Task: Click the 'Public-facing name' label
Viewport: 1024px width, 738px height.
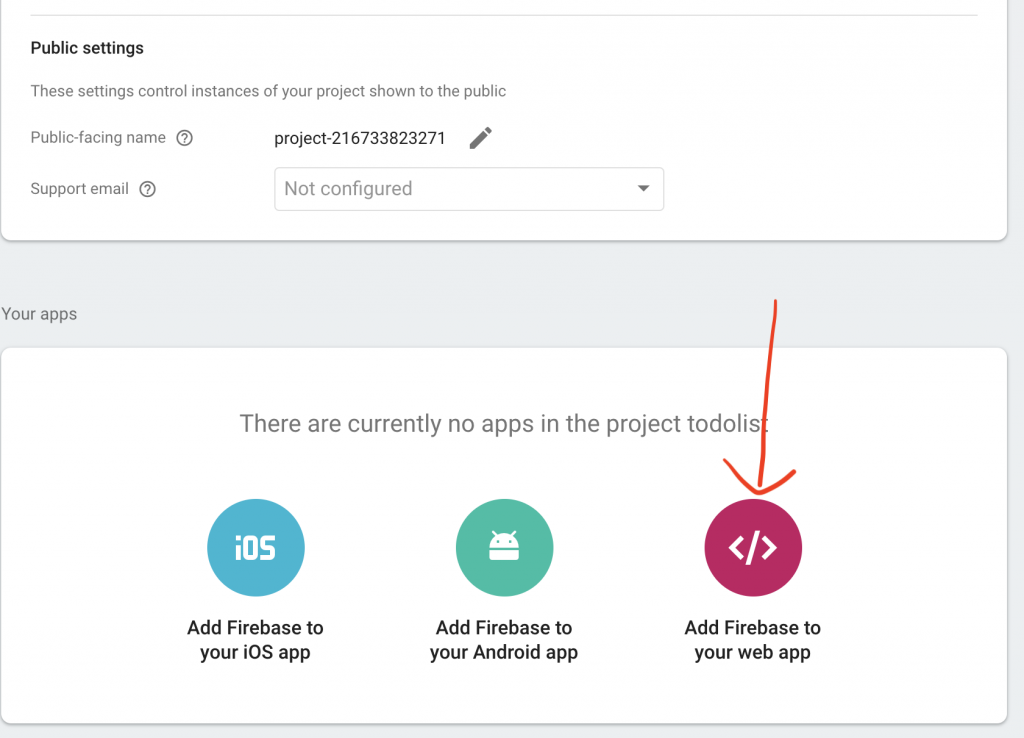Action: 98,137
